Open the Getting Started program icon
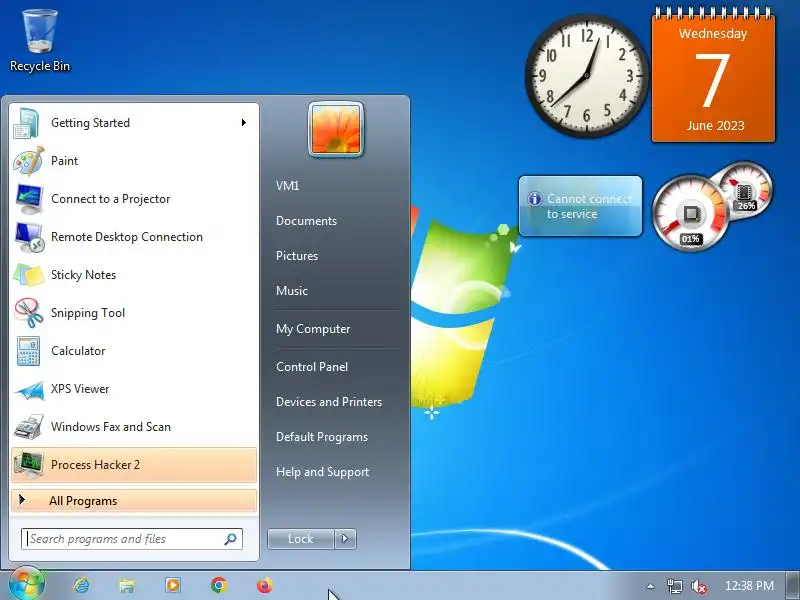Viewport: 800px width, 600px height. coord(27,123)
